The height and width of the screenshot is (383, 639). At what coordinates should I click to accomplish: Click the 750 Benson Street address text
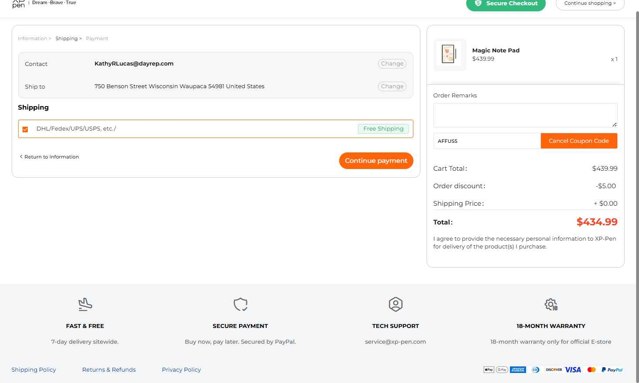point(179,86)
